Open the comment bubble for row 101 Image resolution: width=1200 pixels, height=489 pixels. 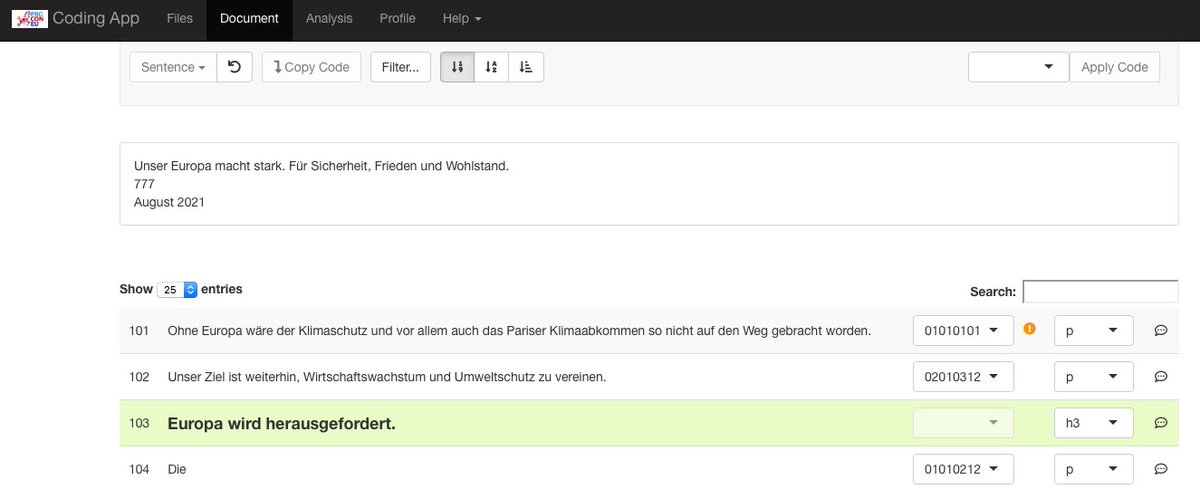pos(1161,330)
